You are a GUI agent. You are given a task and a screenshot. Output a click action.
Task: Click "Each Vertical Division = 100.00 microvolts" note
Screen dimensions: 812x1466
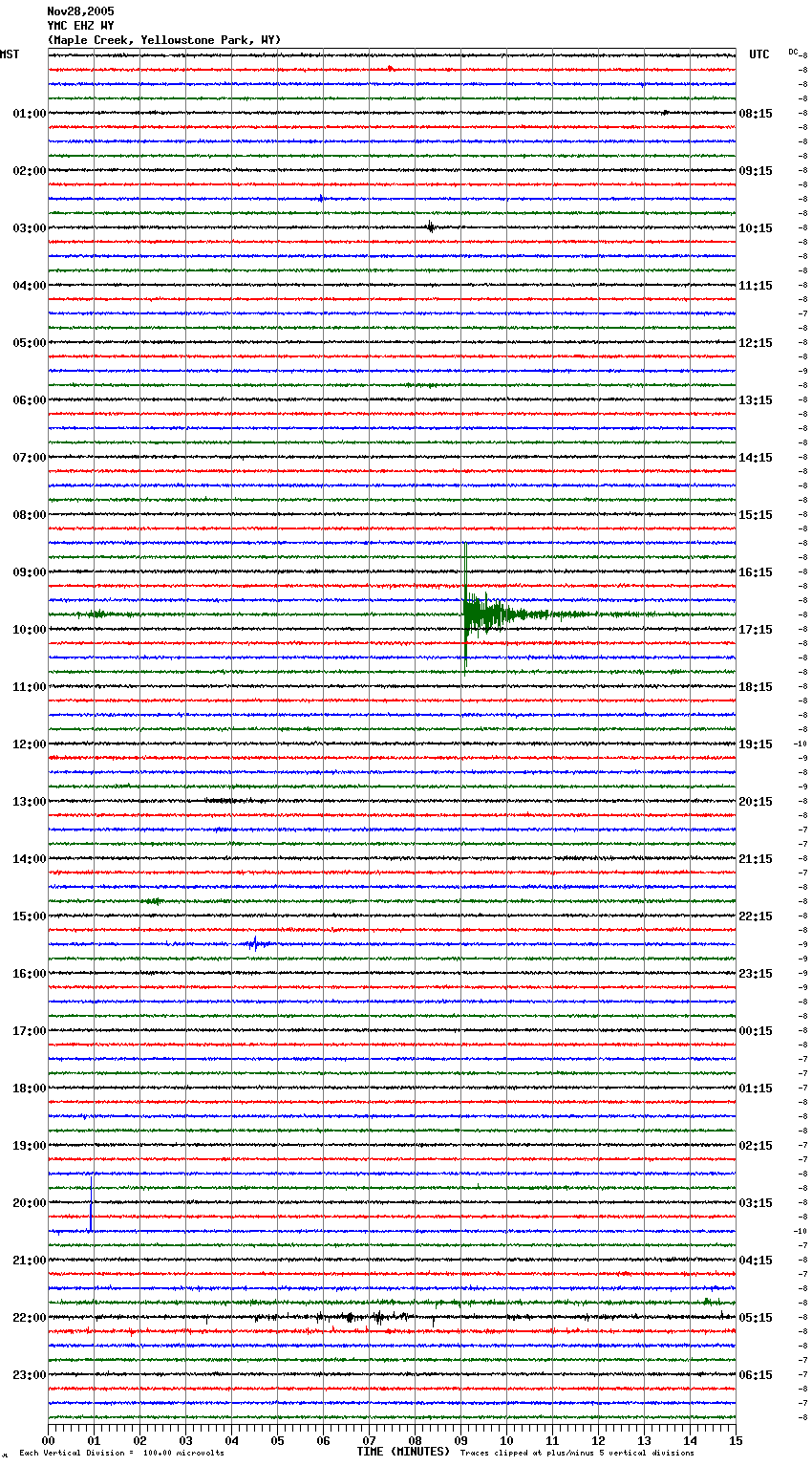coord(121,1454)
